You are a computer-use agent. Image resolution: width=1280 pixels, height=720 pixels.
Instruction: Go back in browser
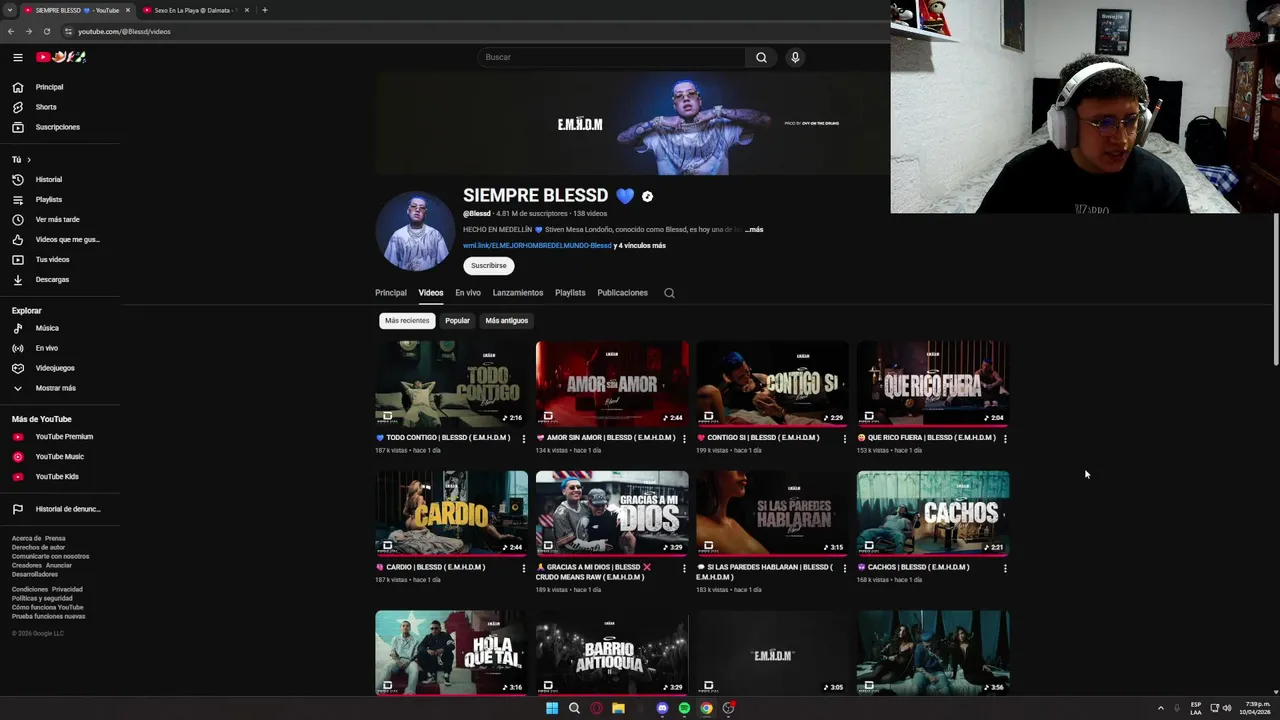(x=11, y=31)
